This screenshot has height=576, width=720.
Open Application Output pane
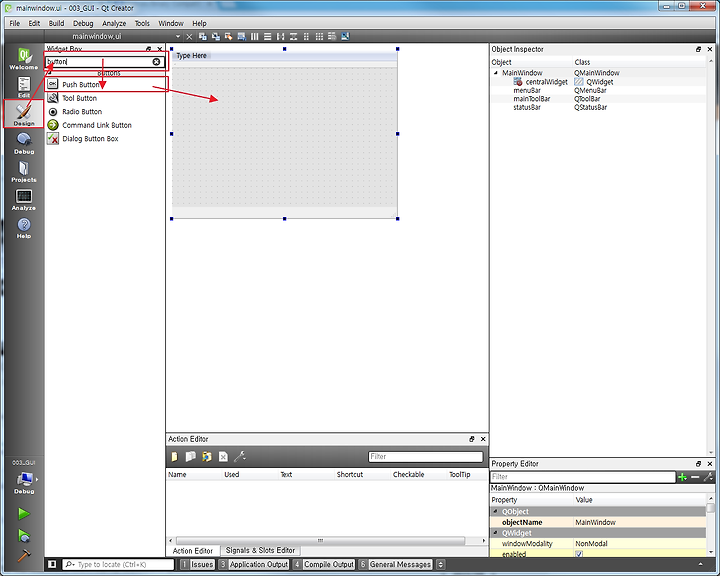point(254,564)
